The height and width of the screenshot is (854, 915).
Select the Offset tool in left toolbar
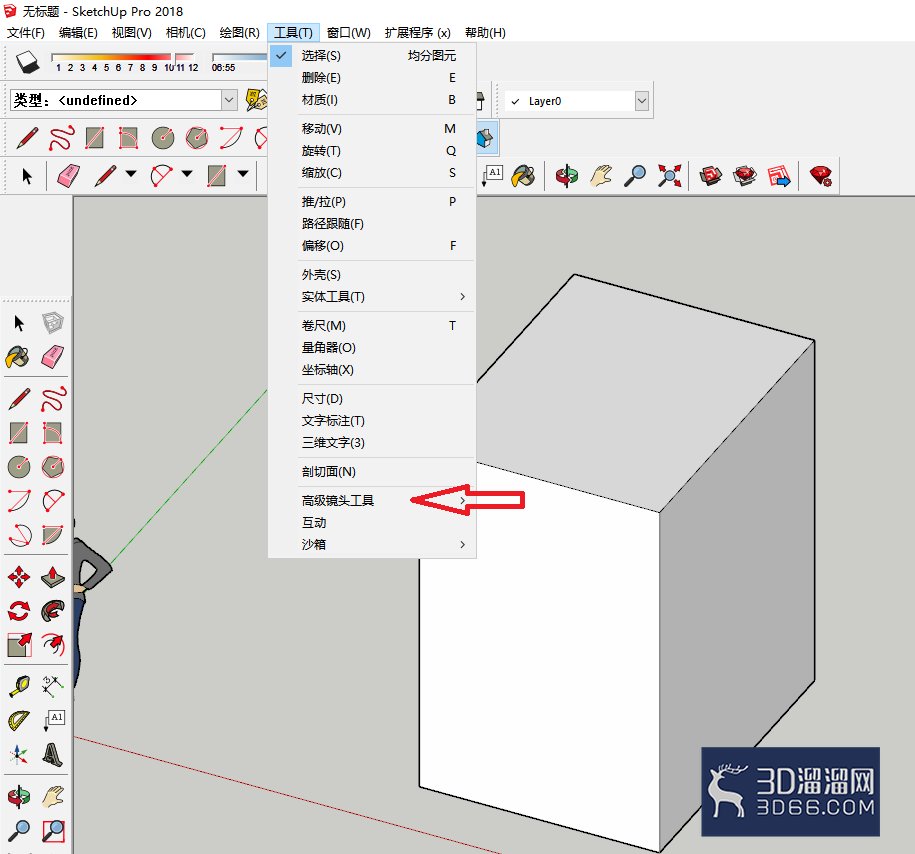(53, 645)
